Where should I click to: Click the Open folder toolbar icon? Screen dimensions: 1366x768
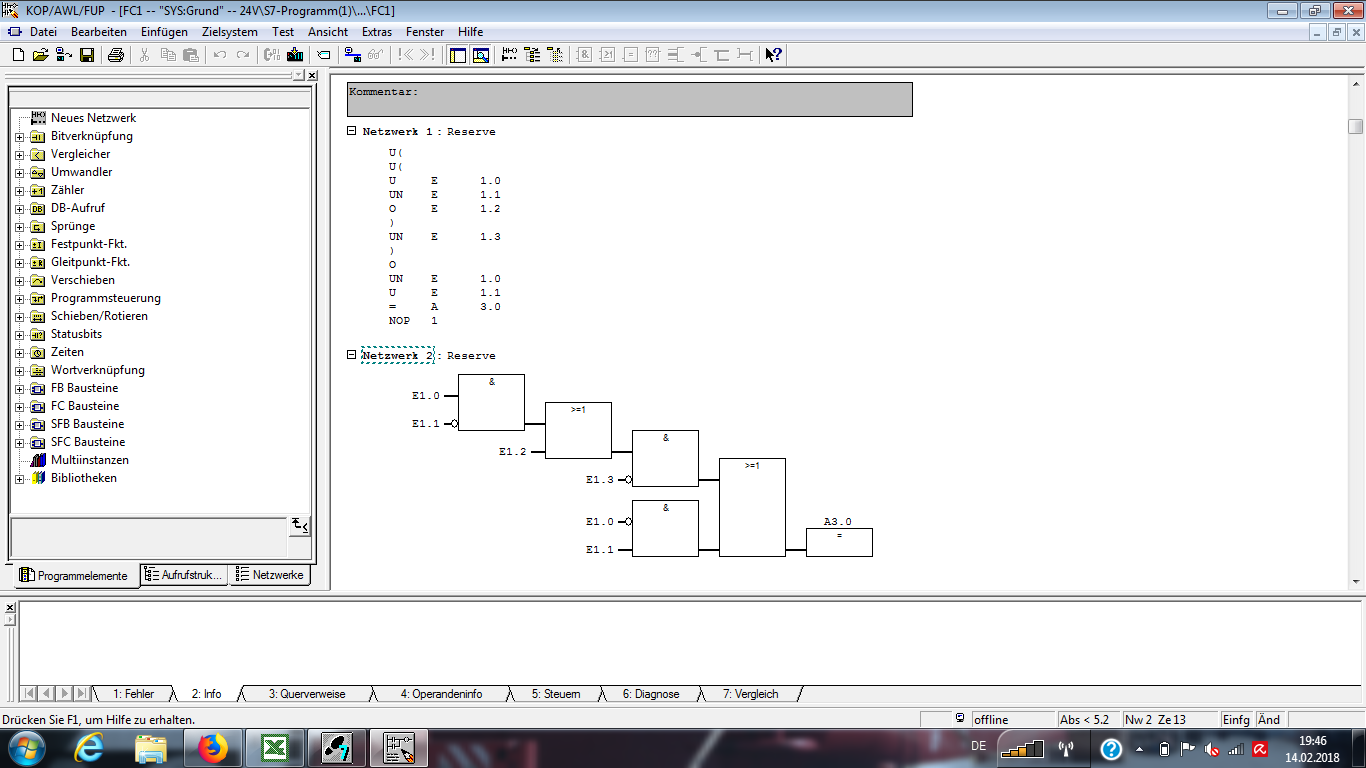40,55
